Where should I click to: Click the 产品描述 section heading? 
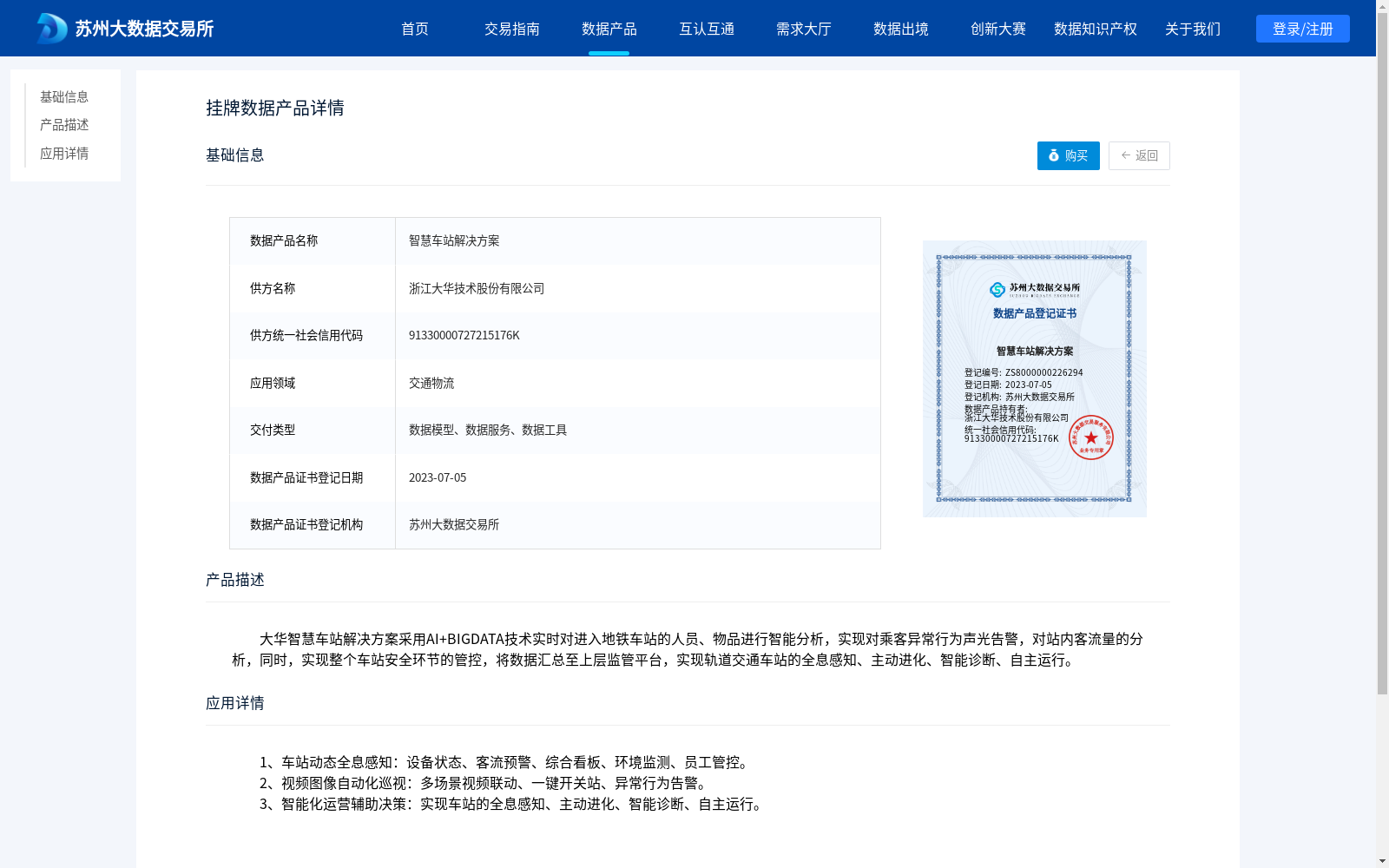pos(235,580)
